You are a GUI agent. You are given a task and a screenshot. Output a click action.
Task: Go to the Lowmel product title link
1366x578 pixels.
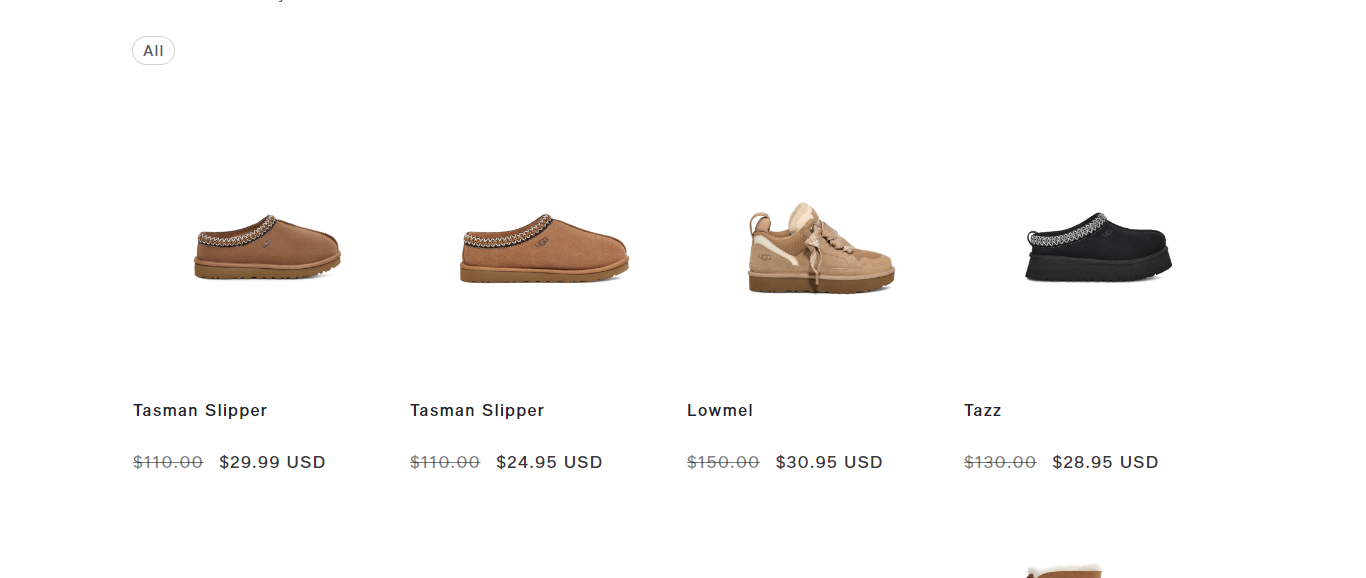click(x=720, y=410)
